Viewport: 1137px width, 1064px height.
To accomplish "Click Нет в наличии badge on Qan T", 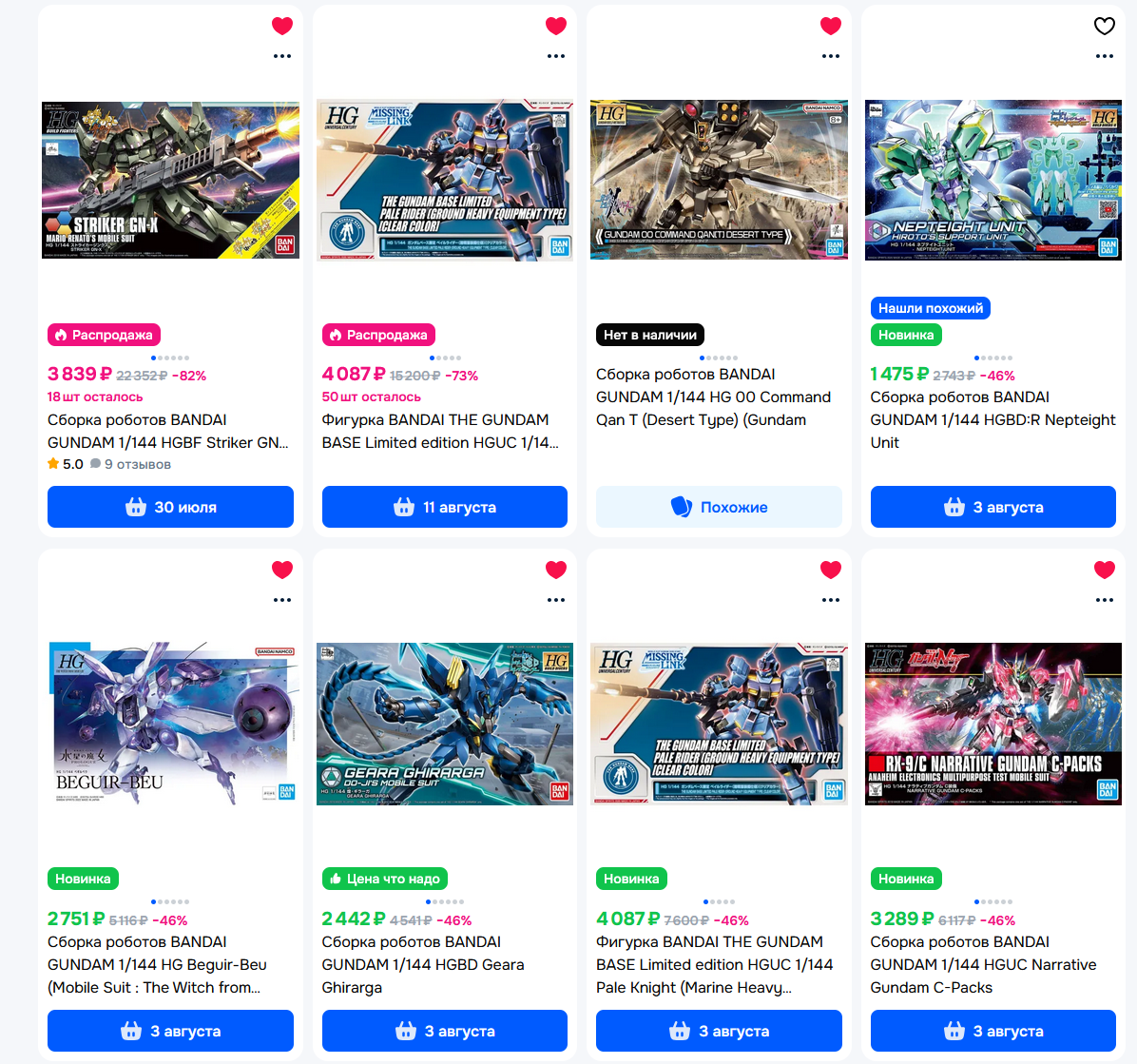I will coord(649,335).
